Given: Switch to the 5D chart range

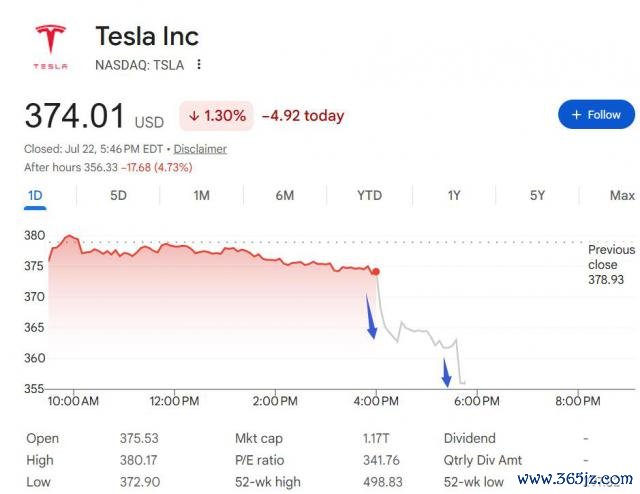Looking at the screenshot, I should 118,196.
